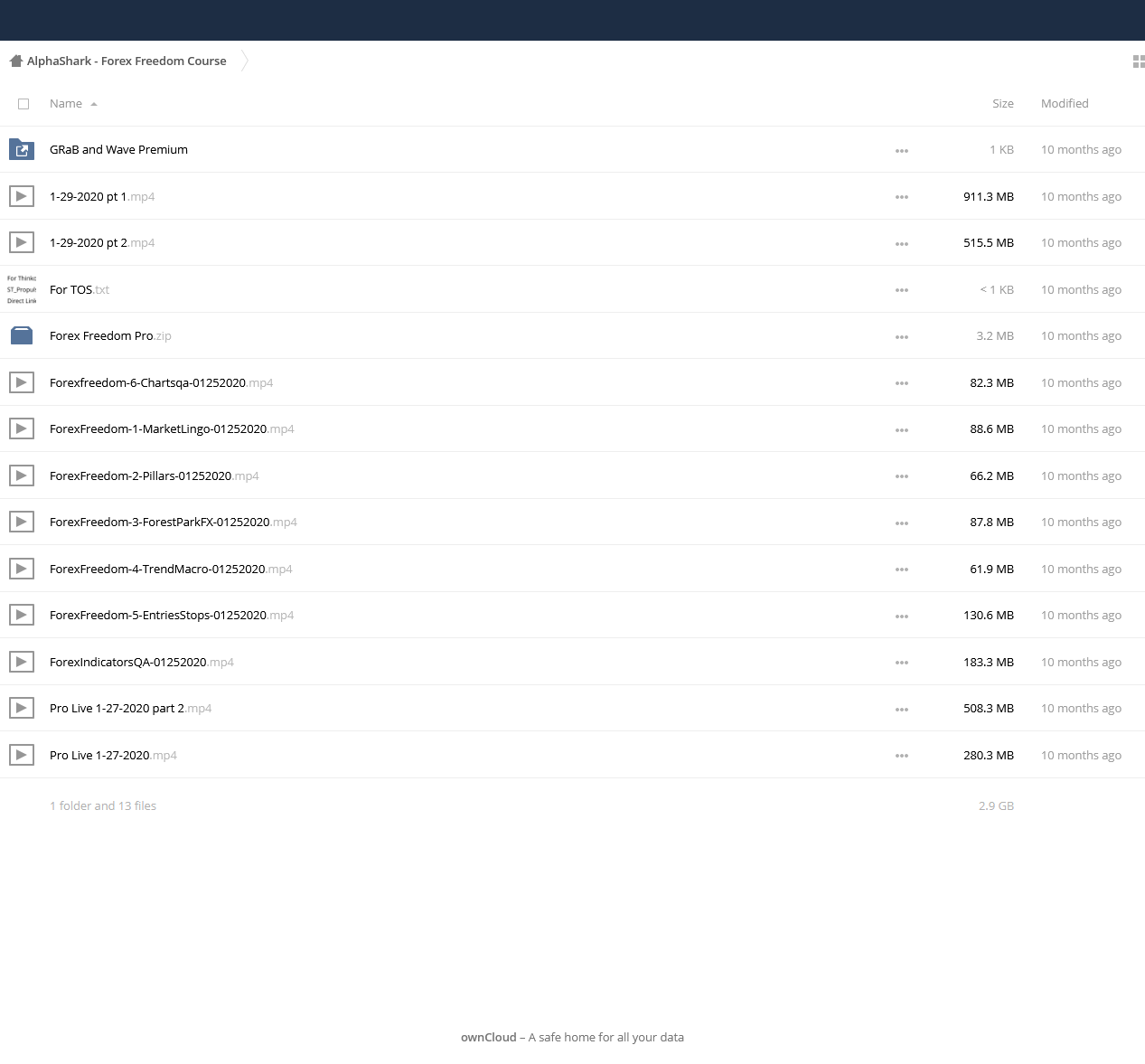Click the archive icon for Forex Freedom Pro.zip

point(22,336)
